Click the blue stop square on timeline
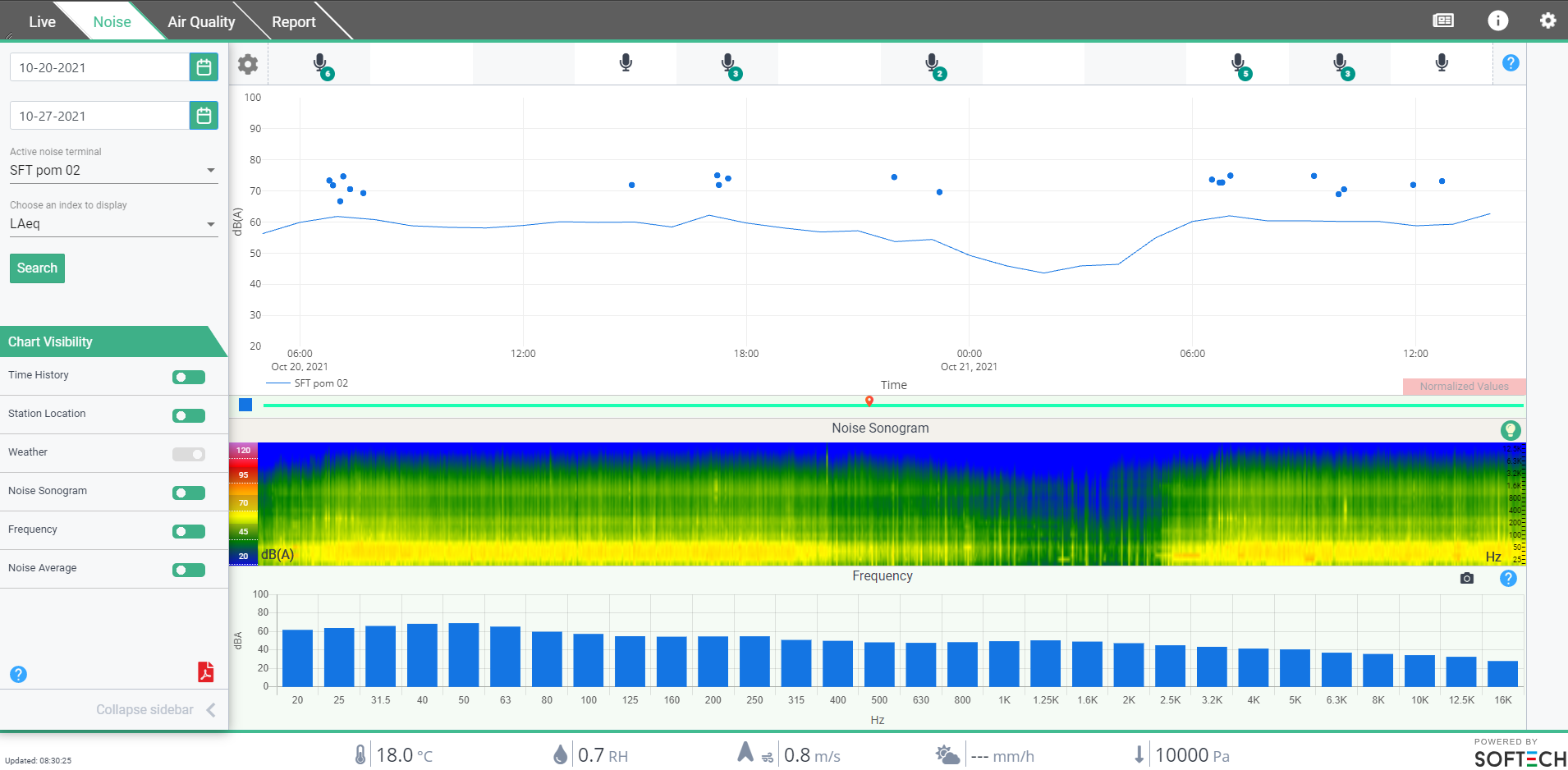 point(245,405)
